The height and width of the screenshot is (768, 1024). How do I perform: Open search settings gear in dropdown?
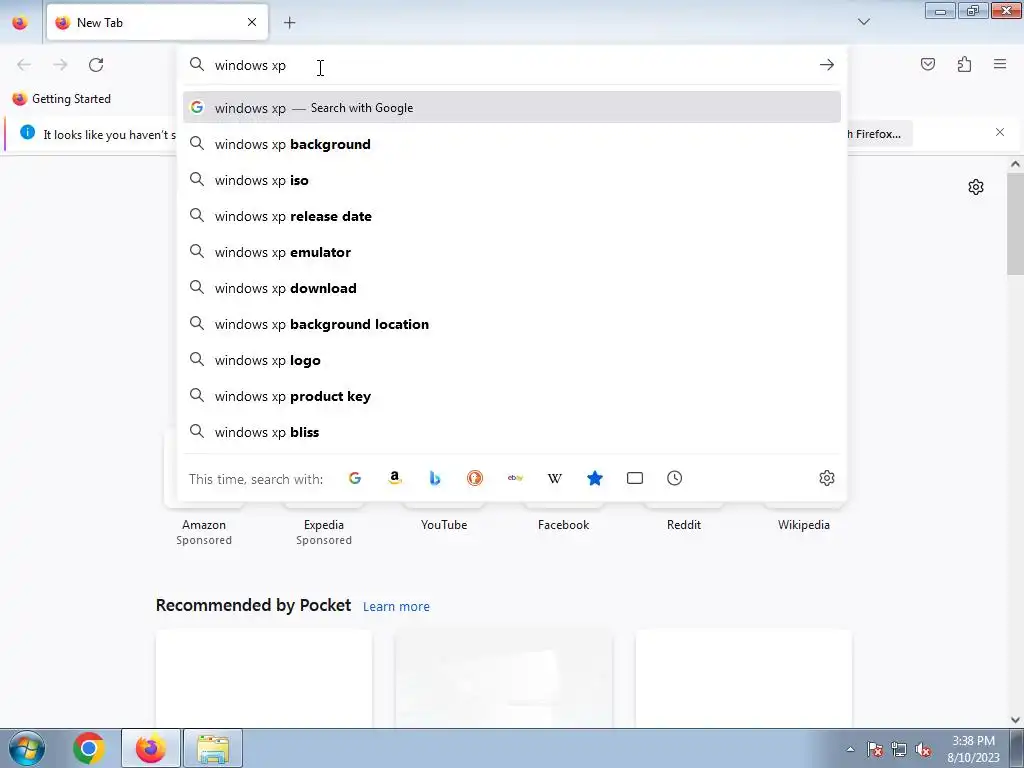click(827, 478)
